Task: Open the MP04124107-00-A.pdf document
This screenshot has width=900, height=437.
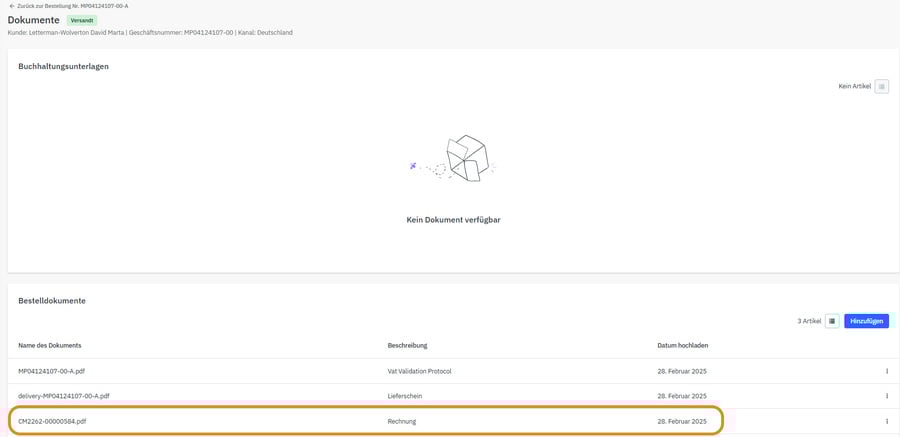Action: tap(51, 371)
